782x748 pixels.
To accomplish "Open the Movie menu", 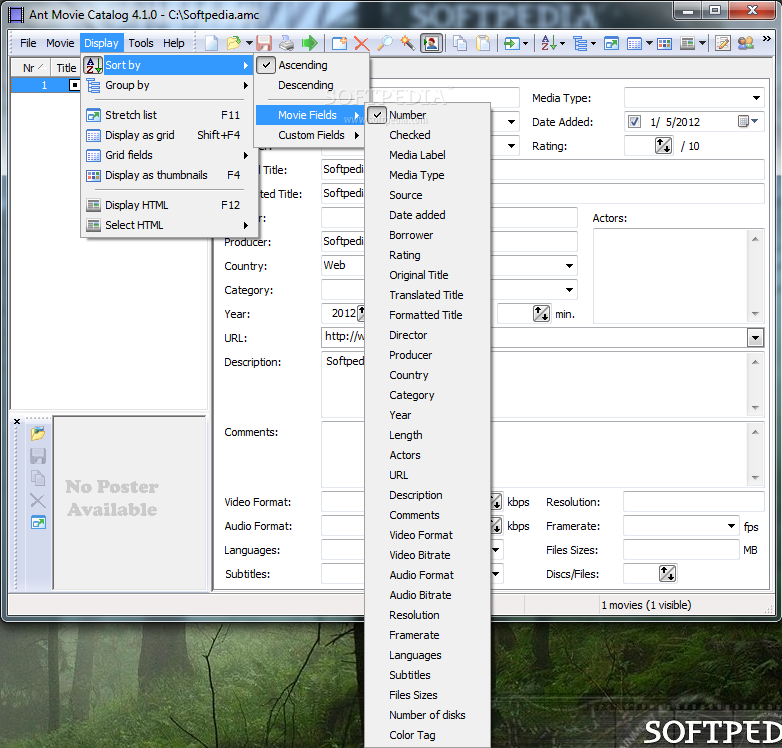I will point(60,43).
